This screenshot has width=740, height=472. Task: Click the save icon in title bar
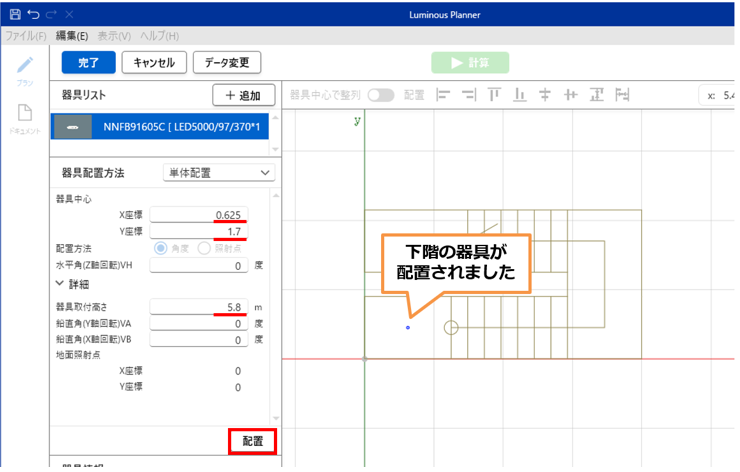[14, 15]
